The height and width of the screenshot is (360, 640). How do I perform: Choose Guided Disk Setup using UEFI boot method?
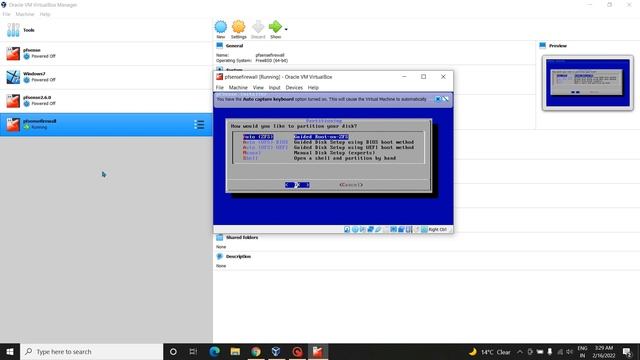[x=328, y=147]
